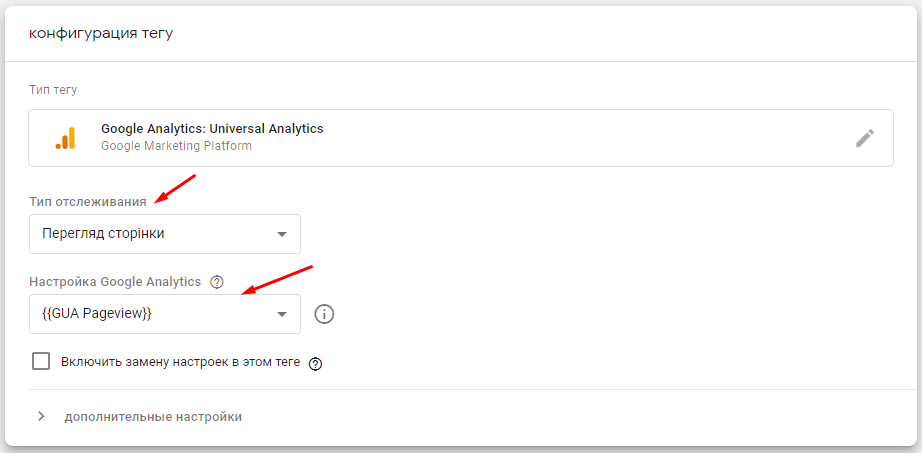
Task: Open the Перегляд сторінки tracking type dropdown
Action: [150, 234]
